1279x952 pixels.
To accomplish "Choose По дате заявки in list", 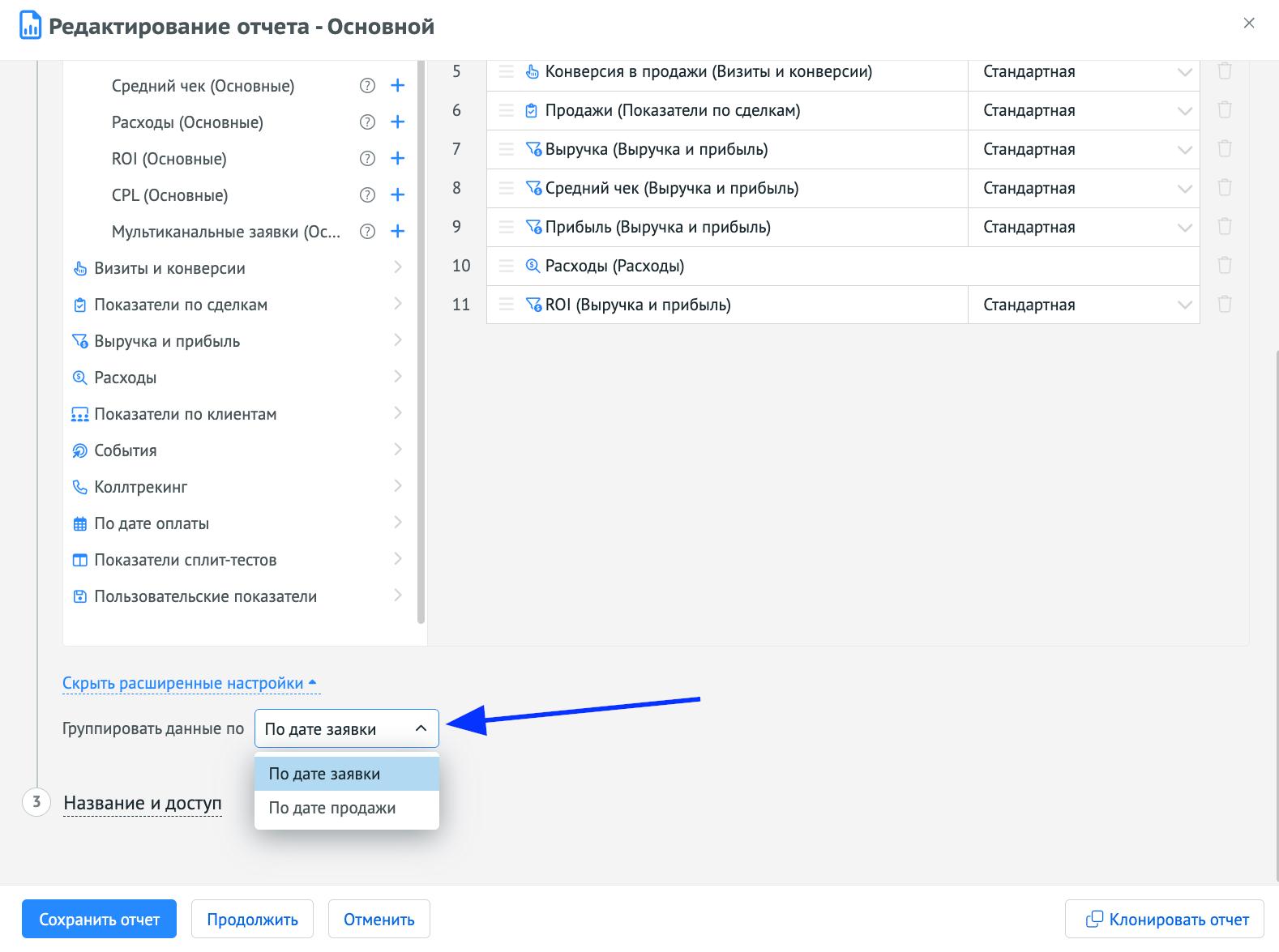I will [x=324, y=775].
